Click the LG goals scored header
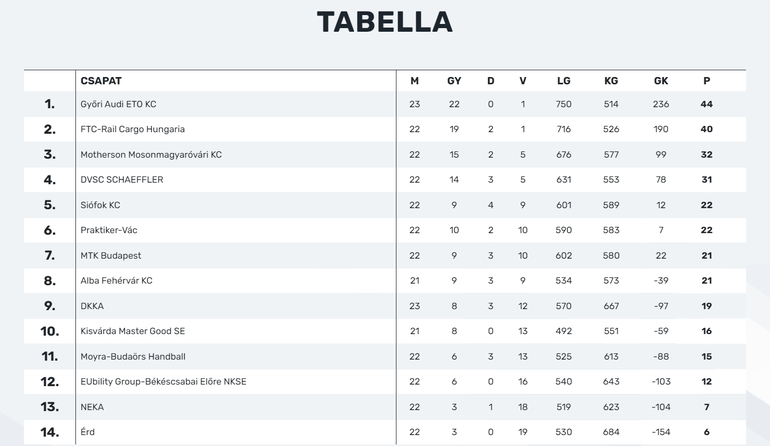This screenshot has height=446, width=770. (x=564, y=81)
